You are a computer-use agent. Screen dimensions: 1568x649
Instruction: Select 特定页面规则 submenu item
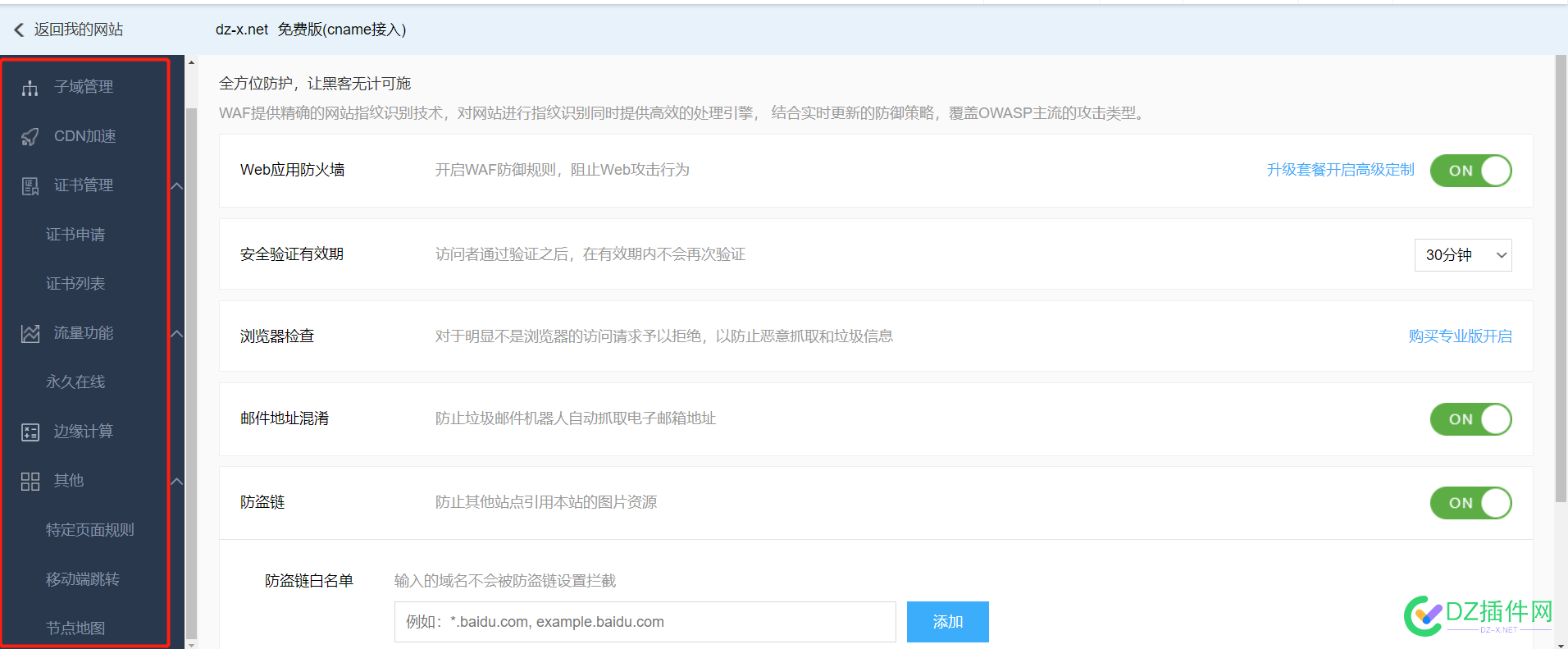[90, 530]
